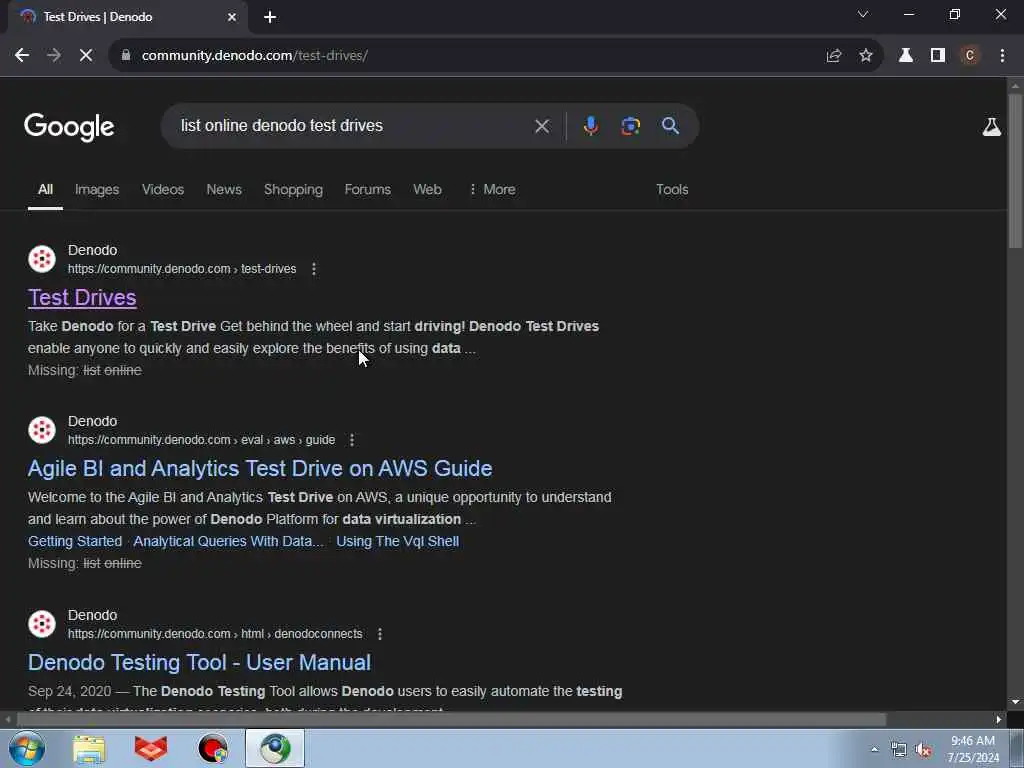Open the red circular app on taskbar
The width and height of the screenshot is (1024, 768).
coord(213,749)
